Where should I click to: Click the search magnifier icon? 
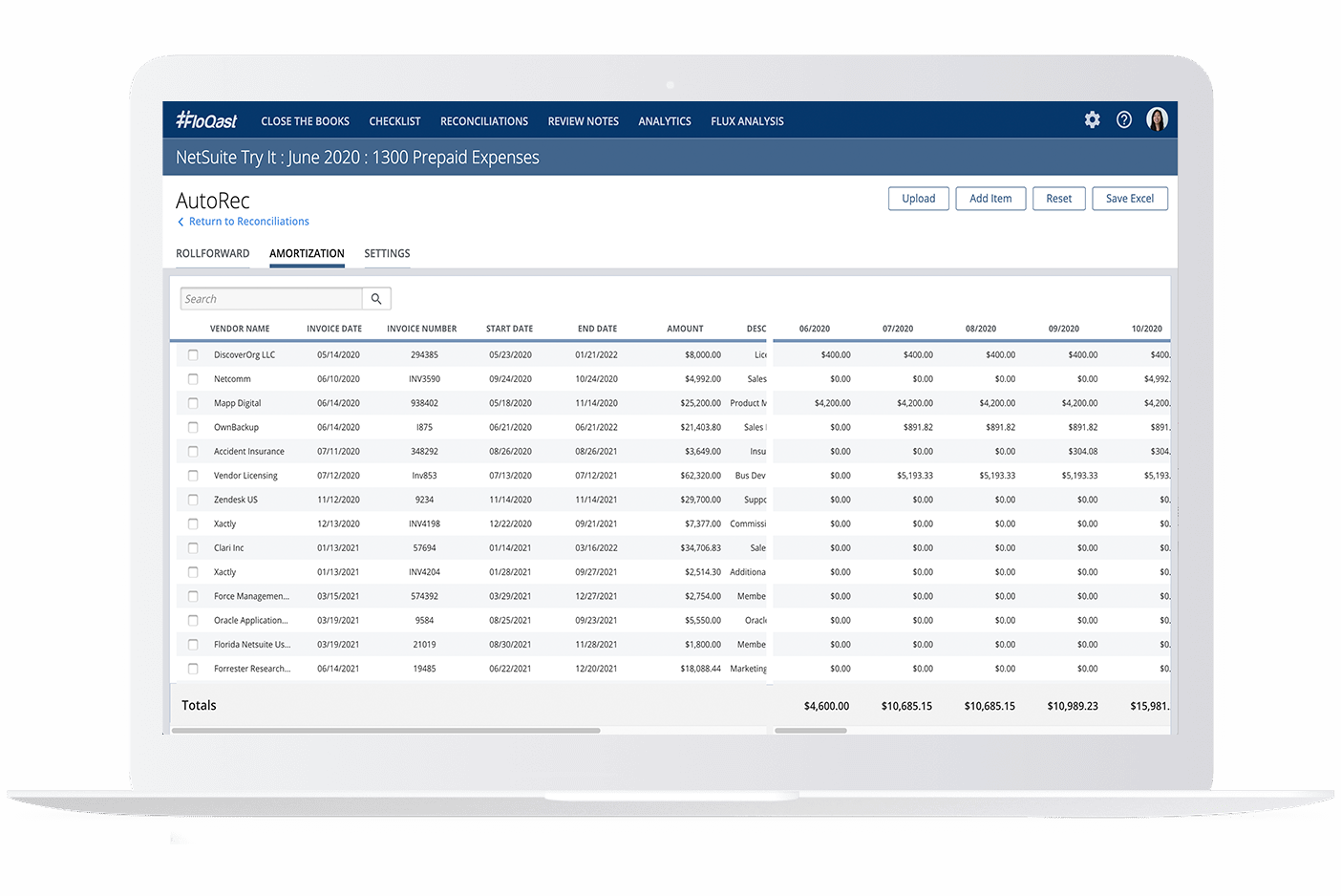[x=376, y=299]
